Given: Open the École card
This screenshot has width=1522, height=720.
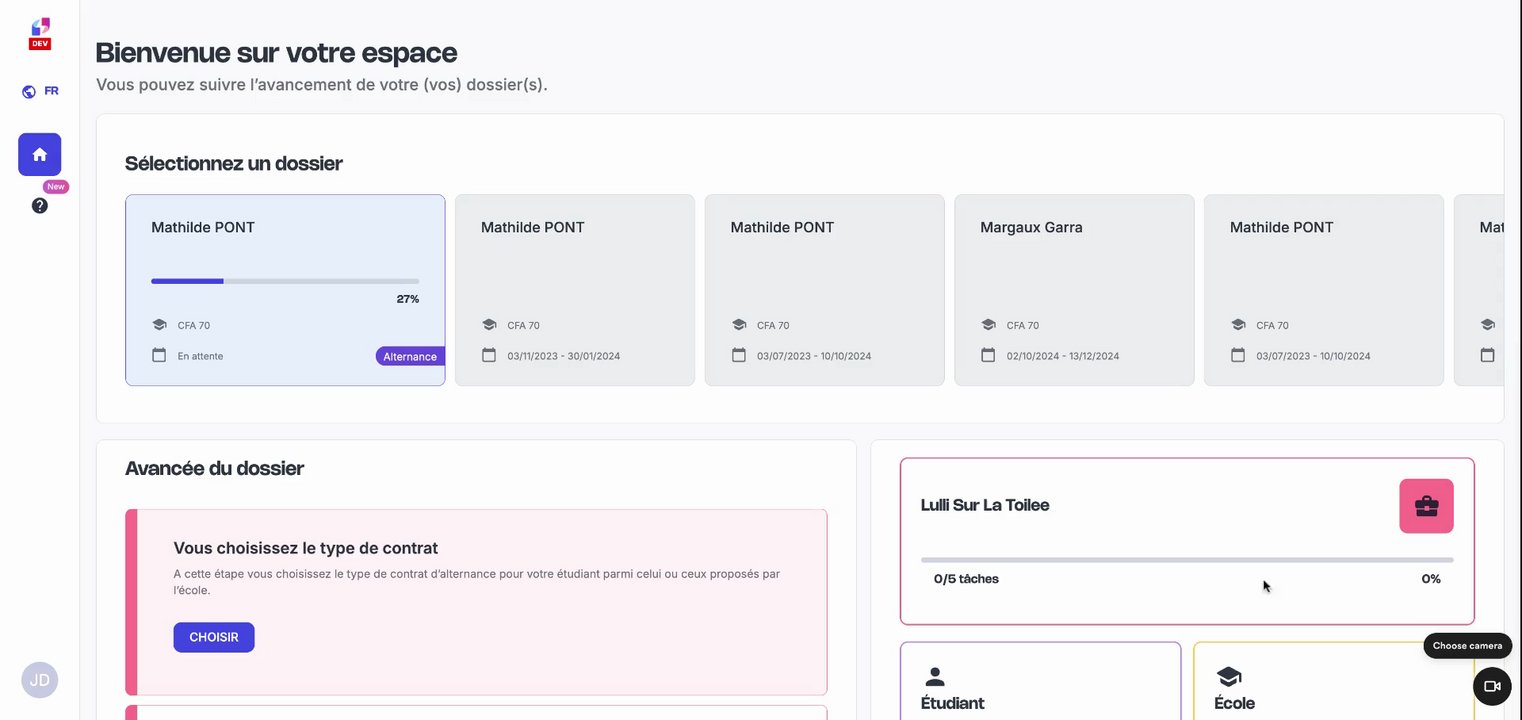Looking at the screenshot, I should click(1334, 681).
